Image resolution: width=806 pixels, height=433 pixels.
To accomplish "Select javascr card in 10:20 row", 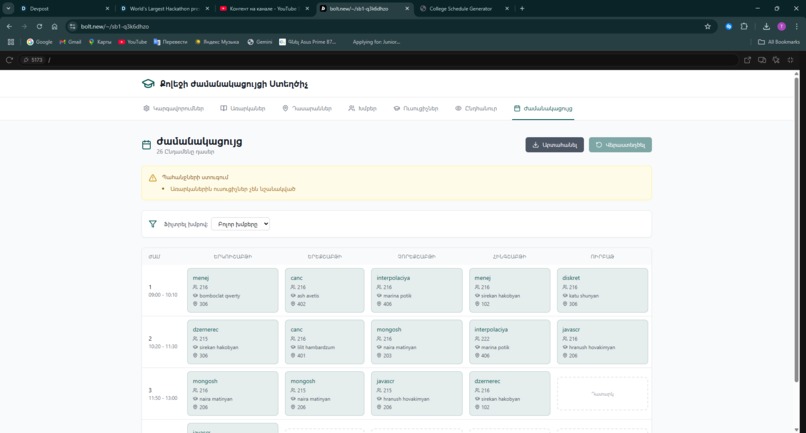I will click(x=602, y=342).
